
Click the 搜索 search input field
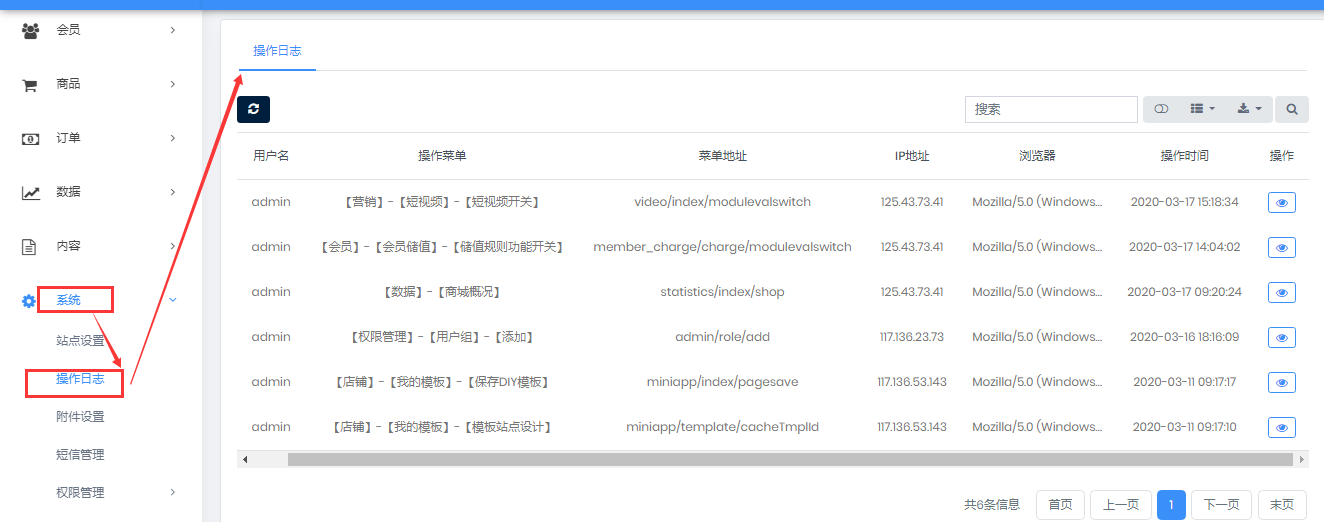pyautogui.click(x=1050, y=109)
